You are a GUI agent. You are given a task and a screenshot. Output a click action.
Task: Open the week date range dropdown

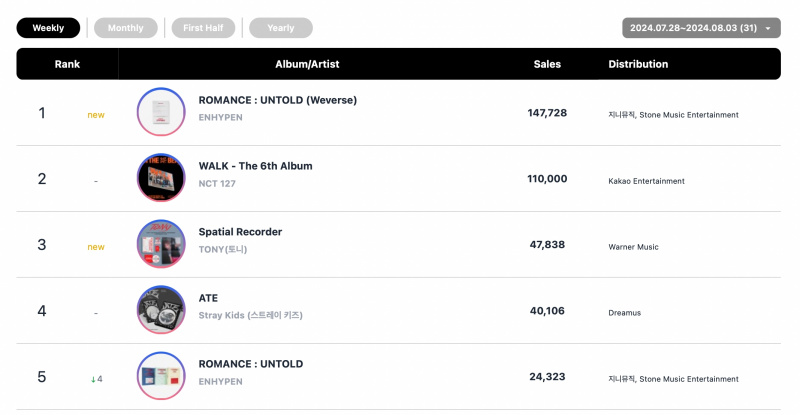tap(701, 28)
